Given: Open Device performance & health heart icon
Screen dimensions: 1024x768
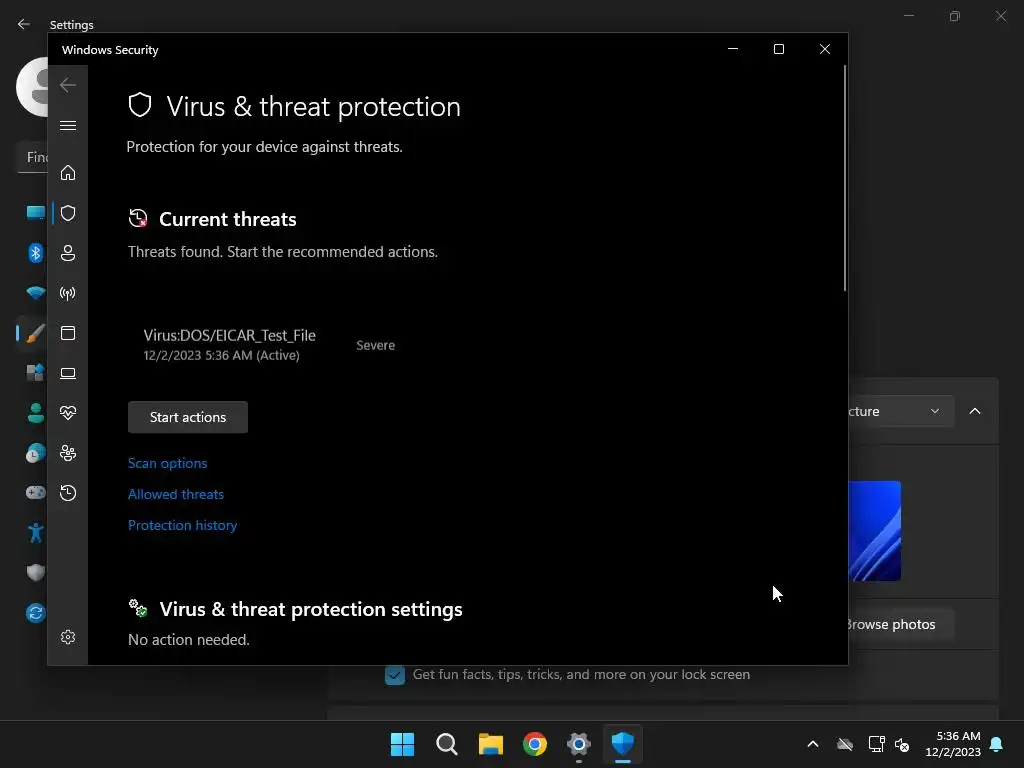Looking at the screenshot, I should coord(68,413).
